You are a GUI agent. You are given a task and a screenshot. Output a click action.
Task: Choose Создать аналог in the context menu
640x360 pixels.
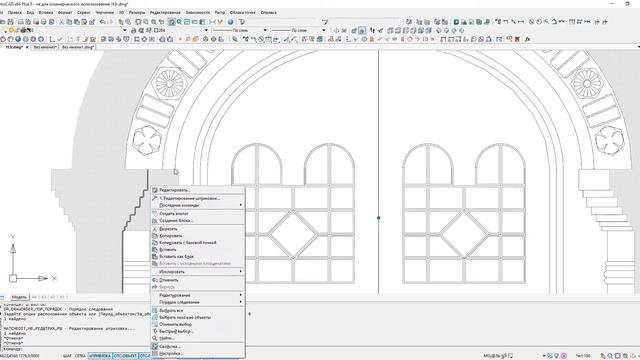(x=198, y=213)
